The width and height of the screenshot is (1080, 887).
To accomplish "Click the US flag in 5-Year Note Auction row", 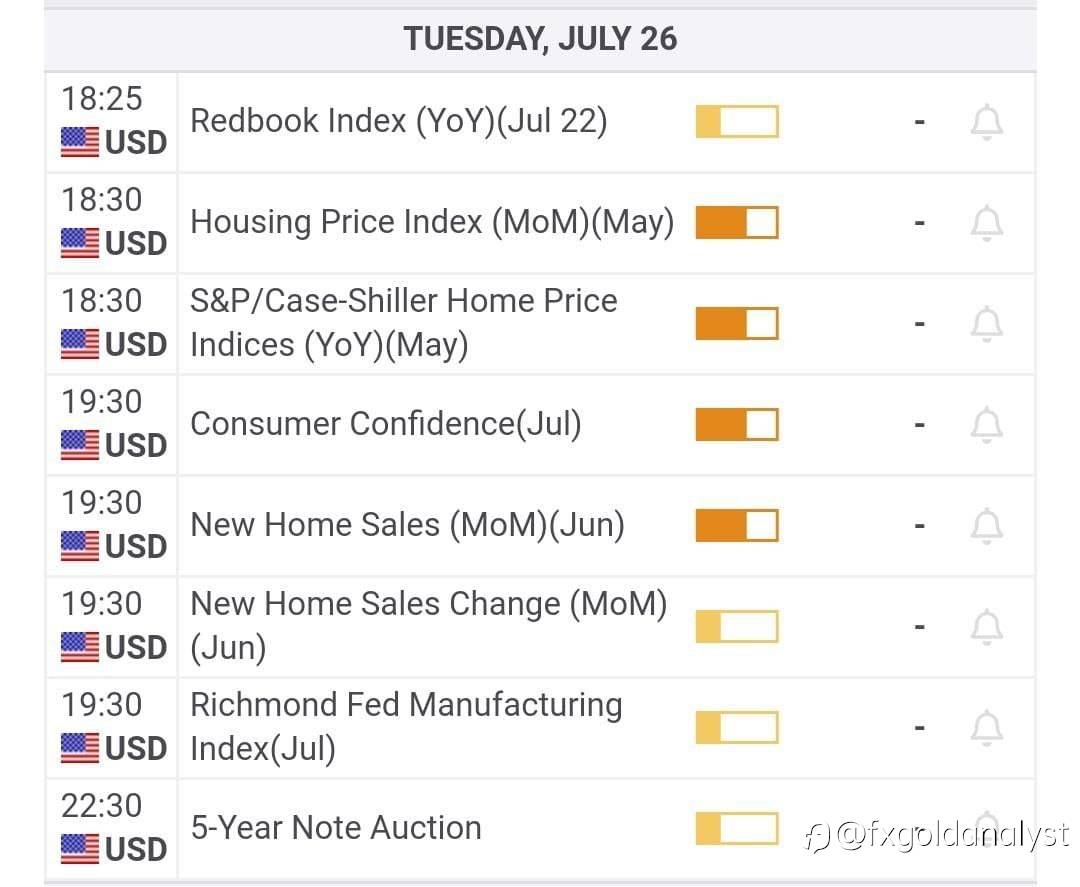I will tap(80, 849).
